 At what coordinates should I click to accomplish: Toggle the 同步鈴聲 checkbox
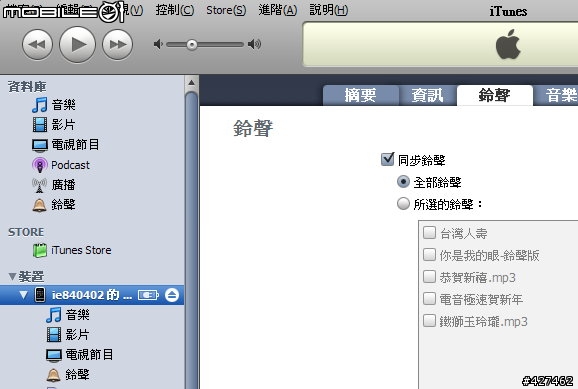[x=387, y=159]
